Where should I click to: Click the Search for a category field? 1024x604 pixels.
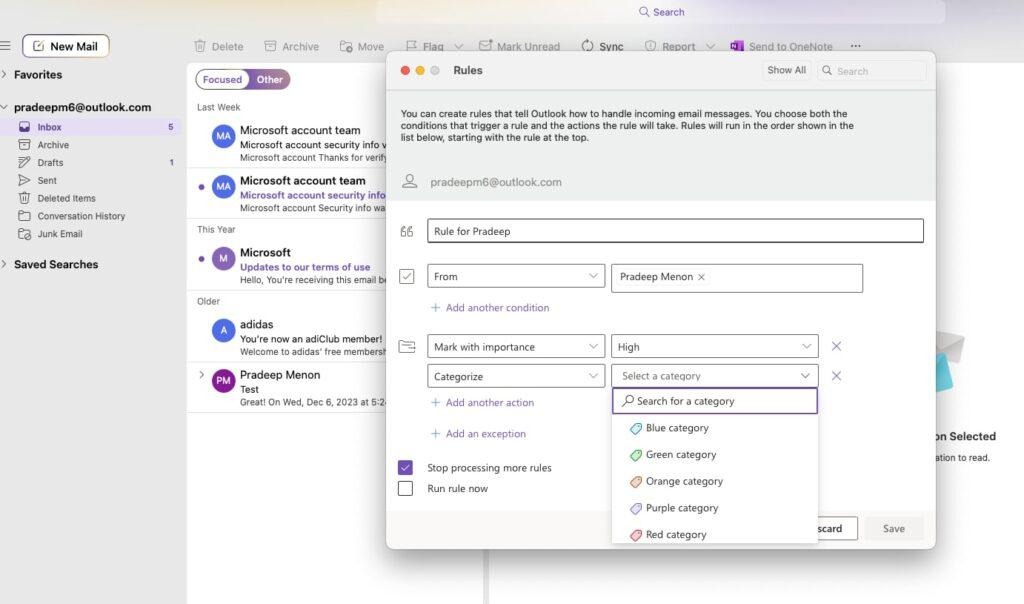pos(714,399)
